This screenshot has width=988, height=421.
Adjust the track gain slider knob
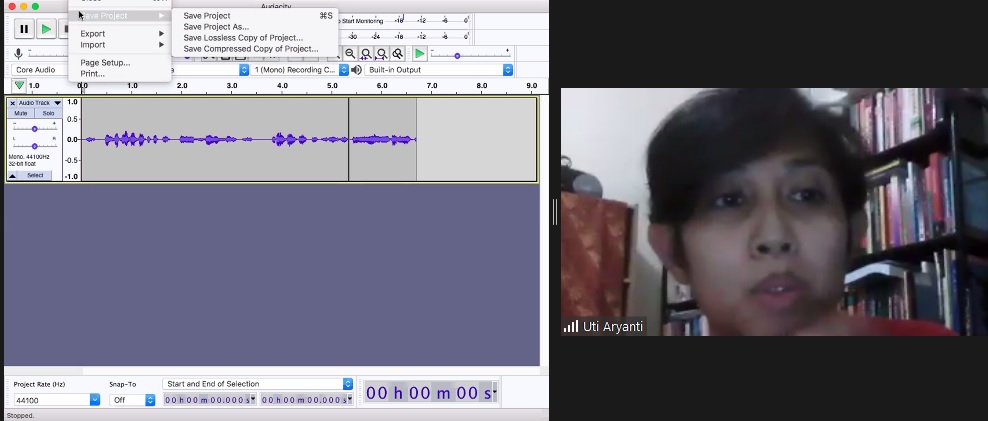(35, 129)
